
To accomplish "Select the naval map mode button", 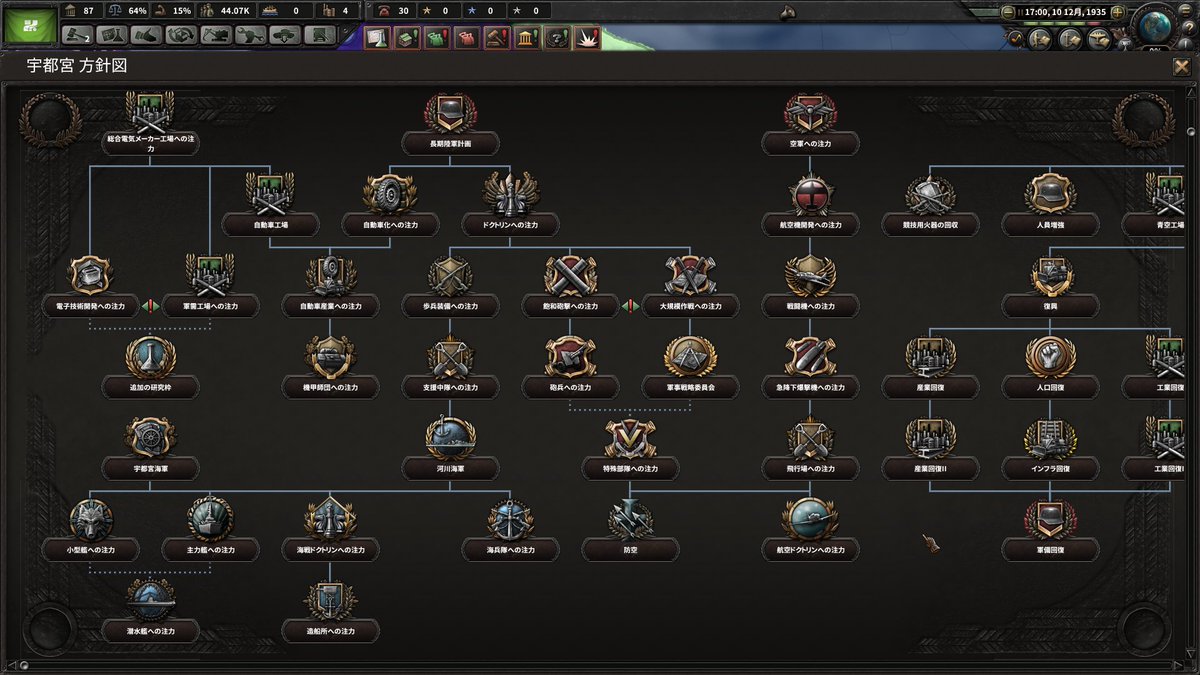I will tap(1071, 39).
